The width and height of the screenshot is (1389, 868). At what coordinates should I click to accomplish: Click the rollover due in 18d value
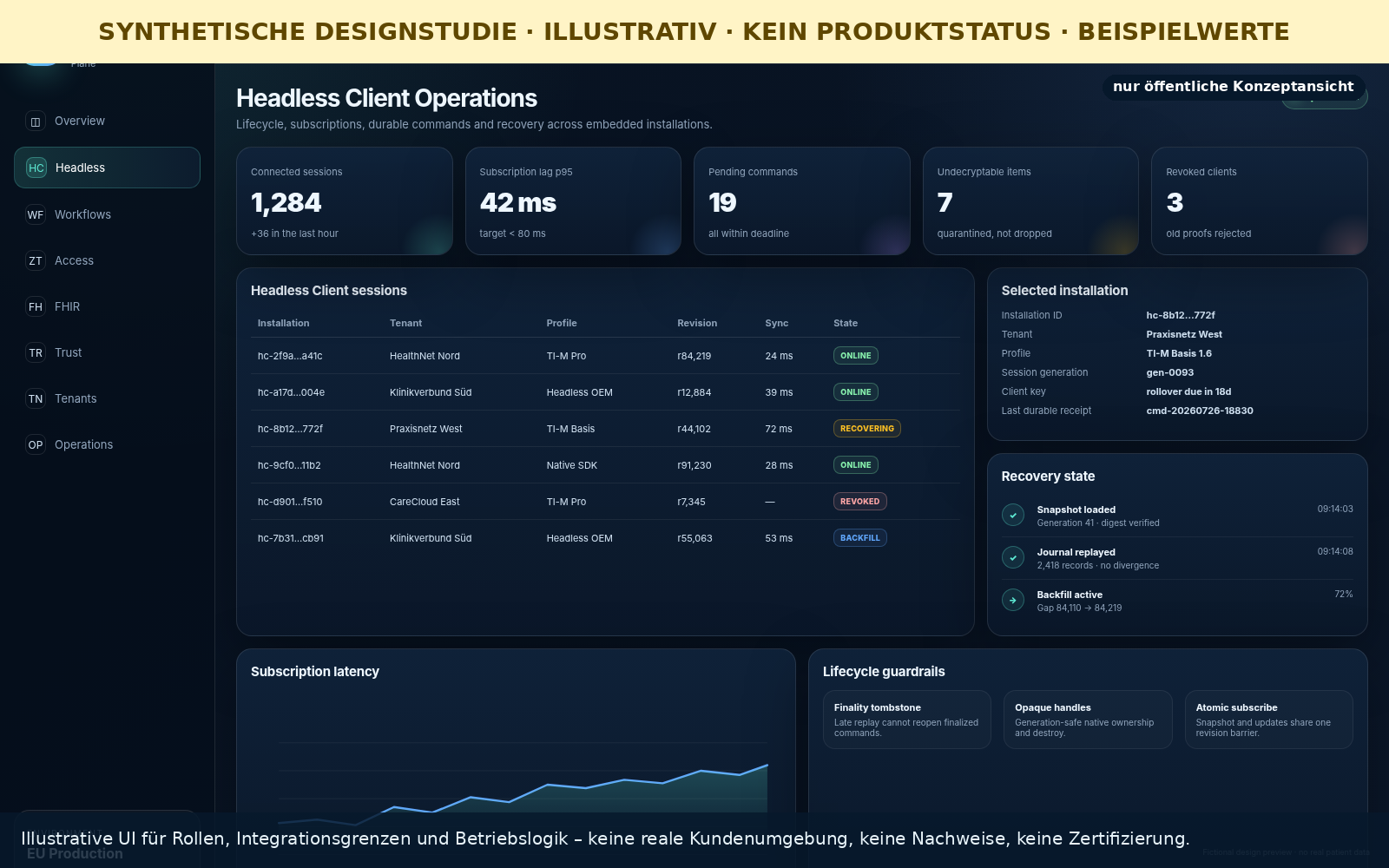click(1188, 391)
